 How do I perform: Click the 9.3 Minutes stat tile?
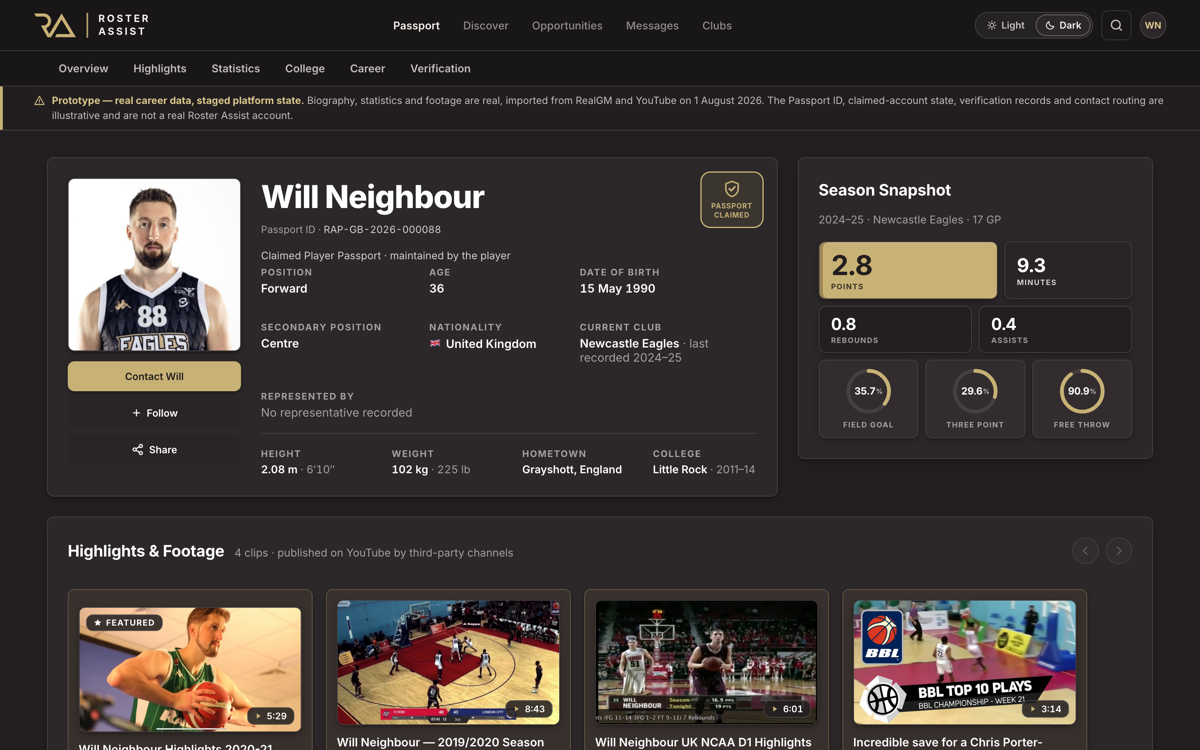click(x=1068, y=270)
